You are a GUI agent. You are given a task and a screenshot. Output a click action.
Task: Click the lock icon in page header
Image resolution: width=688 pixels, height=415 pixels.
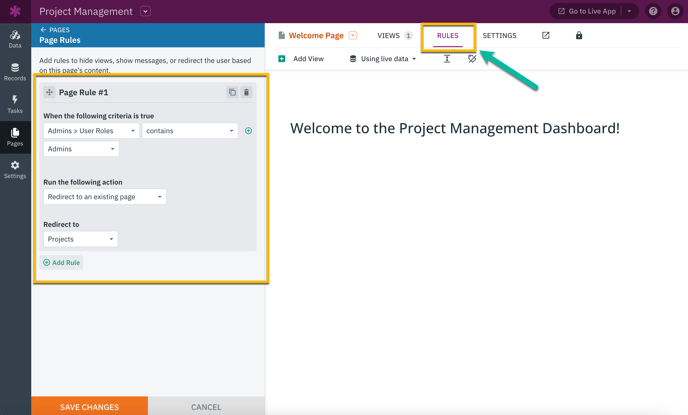click(x=579, y=36)
